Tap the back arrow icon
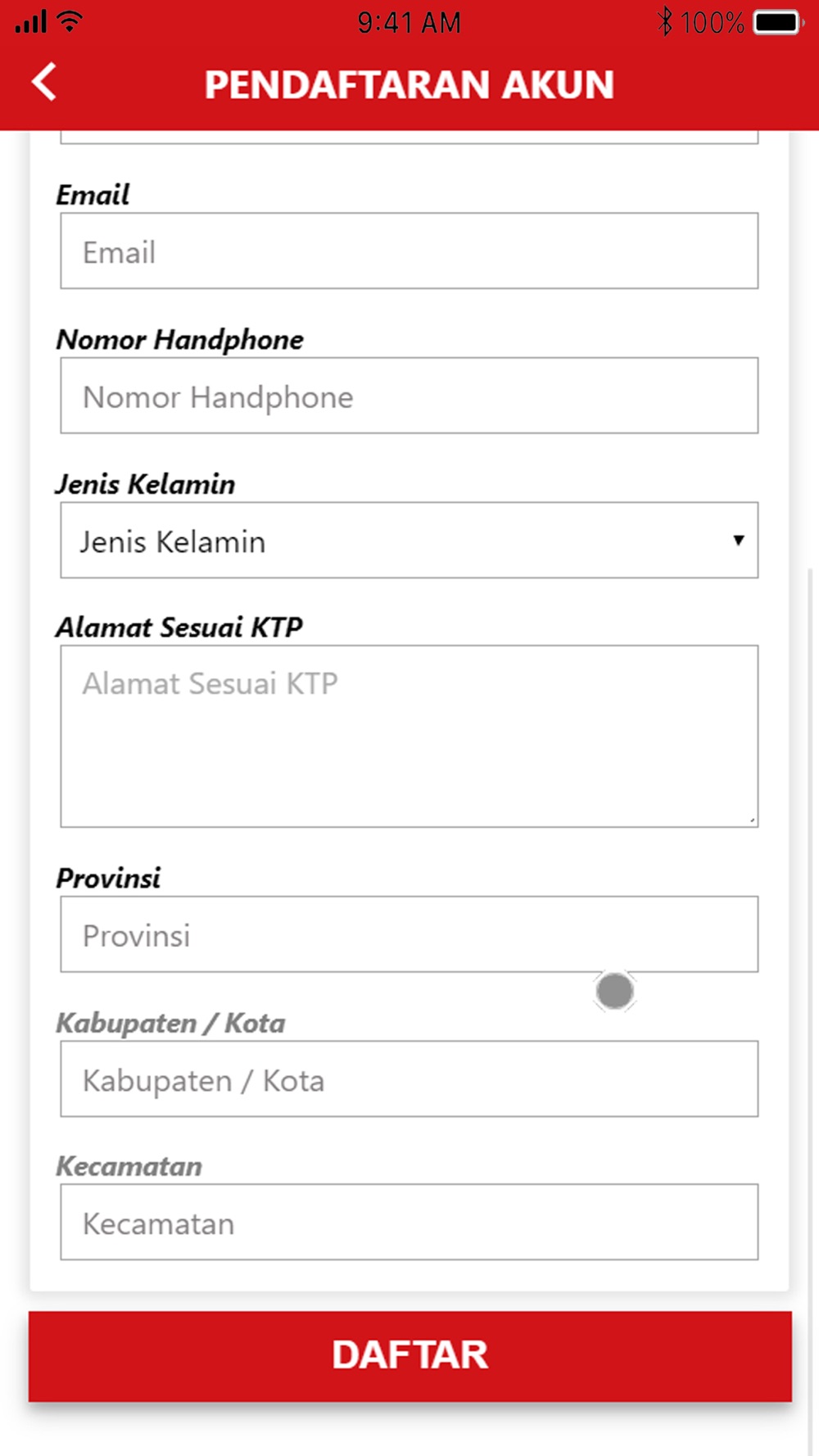 (x=44, y=82)
